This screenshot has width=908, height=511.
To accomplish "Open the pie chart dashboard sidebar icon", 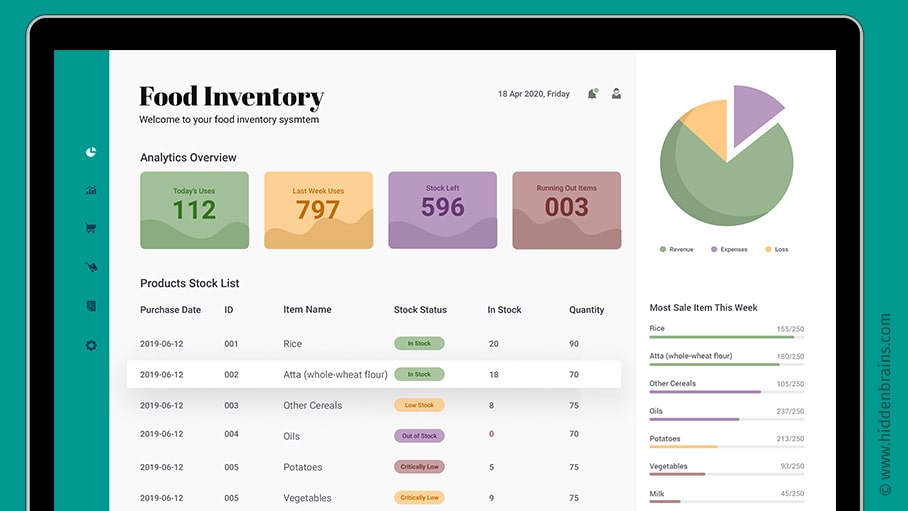I will (x=91, y=152).
